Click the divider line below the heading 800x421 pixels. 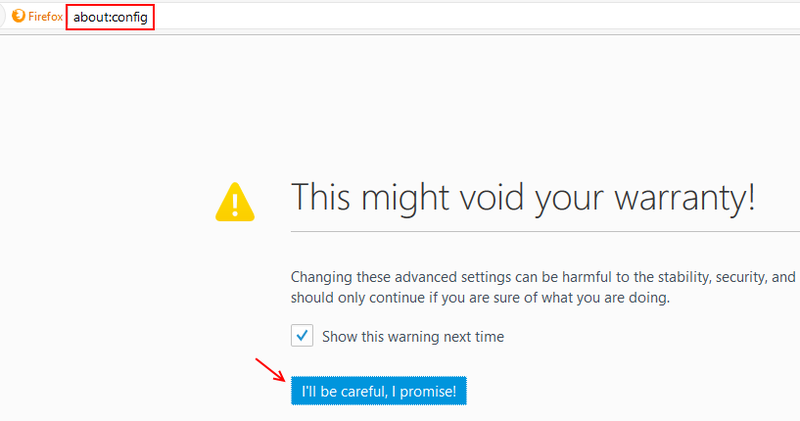point(545,231)
